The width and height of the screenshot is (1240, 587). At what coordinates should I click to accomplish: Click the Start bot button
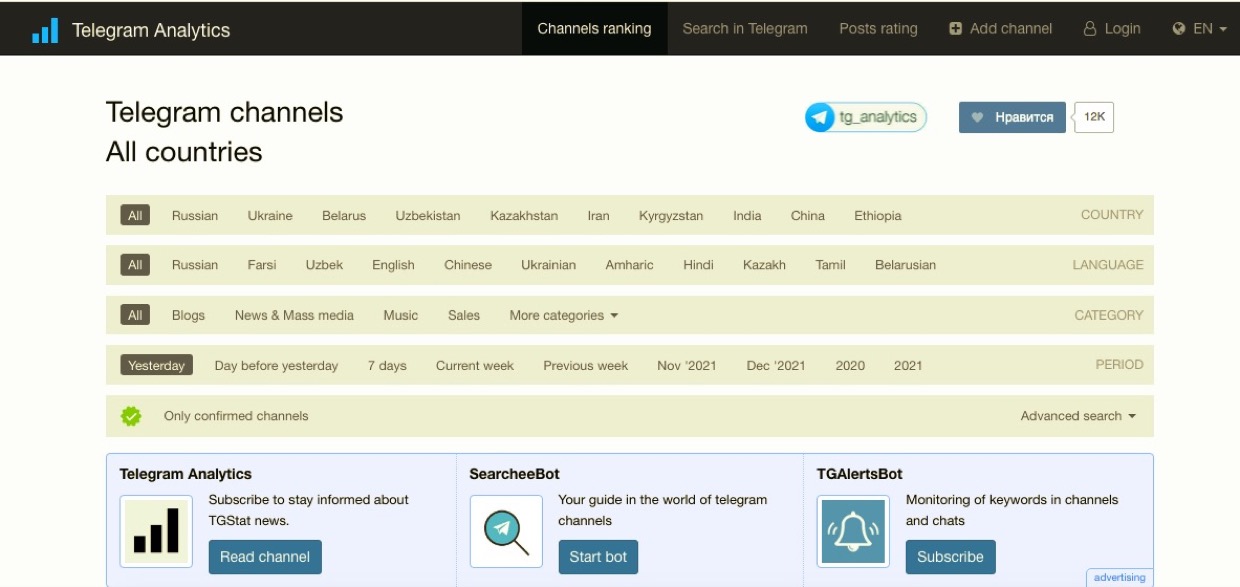598,557
